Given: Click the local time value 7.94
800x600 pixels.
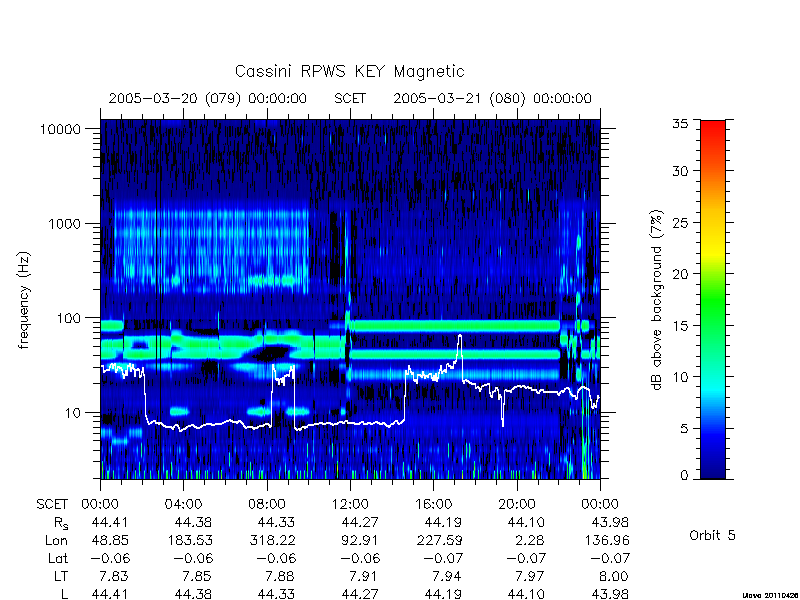Looking at the screenshot, I should (446, 577).
